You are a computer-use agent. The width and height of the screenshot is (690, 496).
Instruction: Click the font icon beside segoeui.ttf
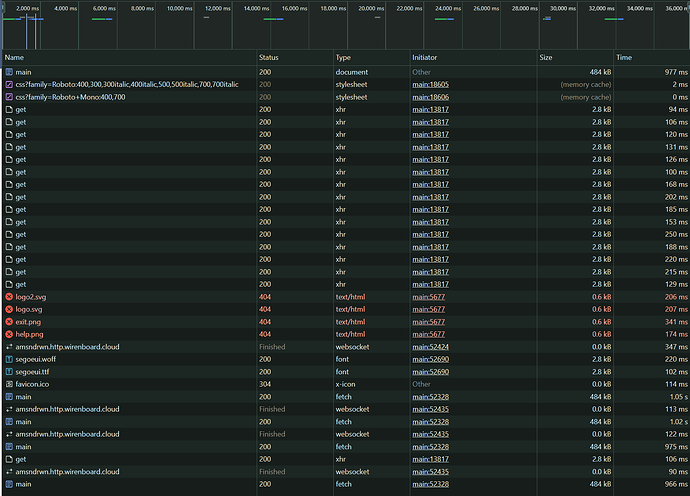pos(9,371)
